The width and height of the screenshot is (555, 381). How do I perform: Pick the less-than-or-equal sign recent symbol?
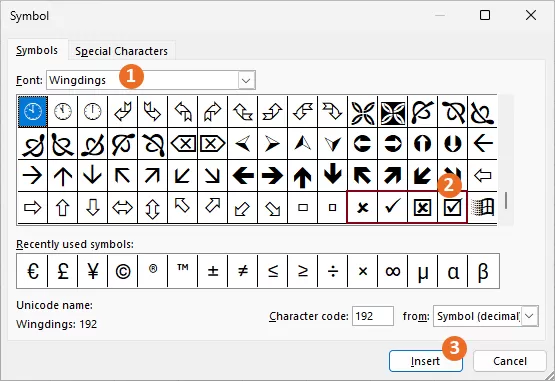(x=273, y=271)
